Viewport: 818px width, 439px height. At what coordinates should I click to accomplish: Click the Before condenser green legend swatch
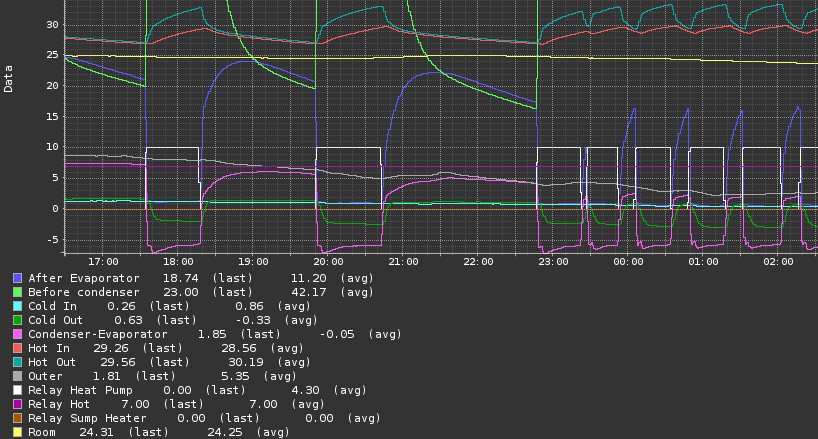[17, 292]
